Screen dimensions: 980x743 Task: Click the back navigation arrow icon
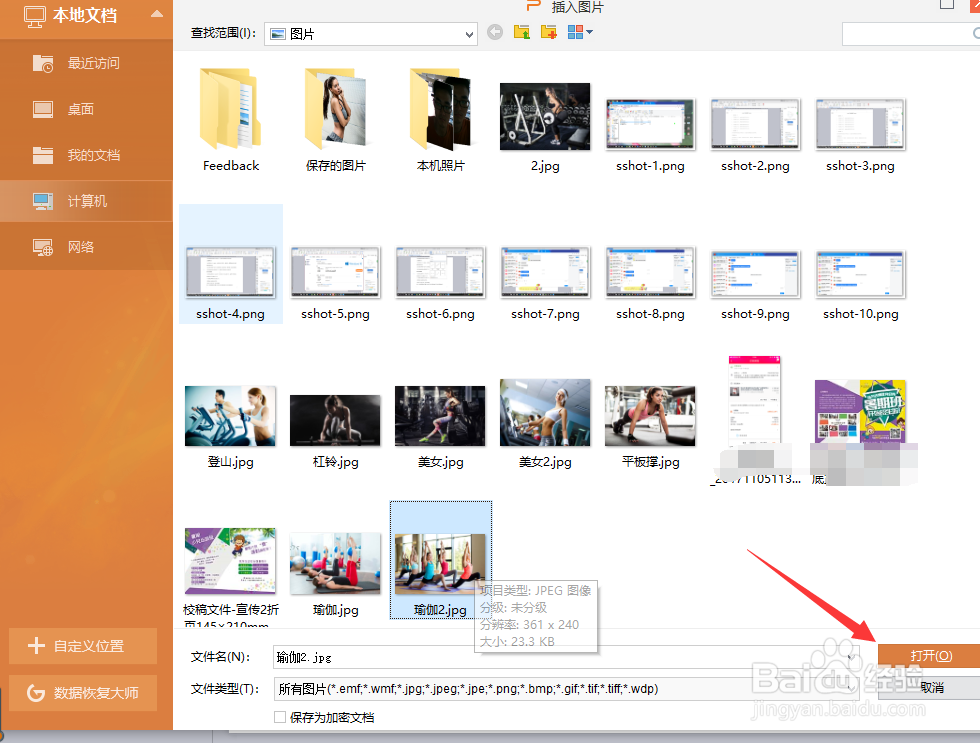495,32
